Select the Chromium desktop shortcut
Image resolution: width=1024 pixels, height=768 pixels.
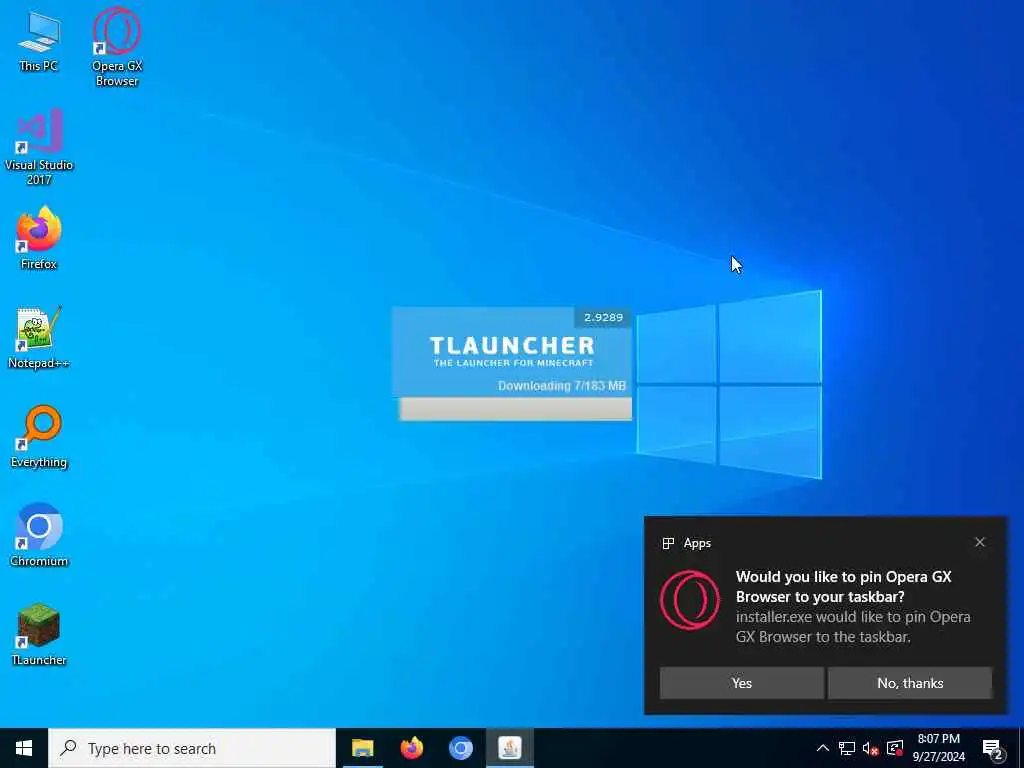pyautogui.click(x=39, y=535)
